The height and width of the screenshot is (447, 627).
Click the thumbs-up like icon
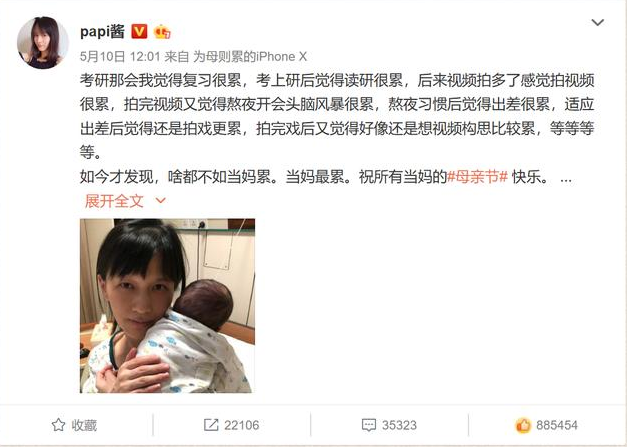[523, 425]
